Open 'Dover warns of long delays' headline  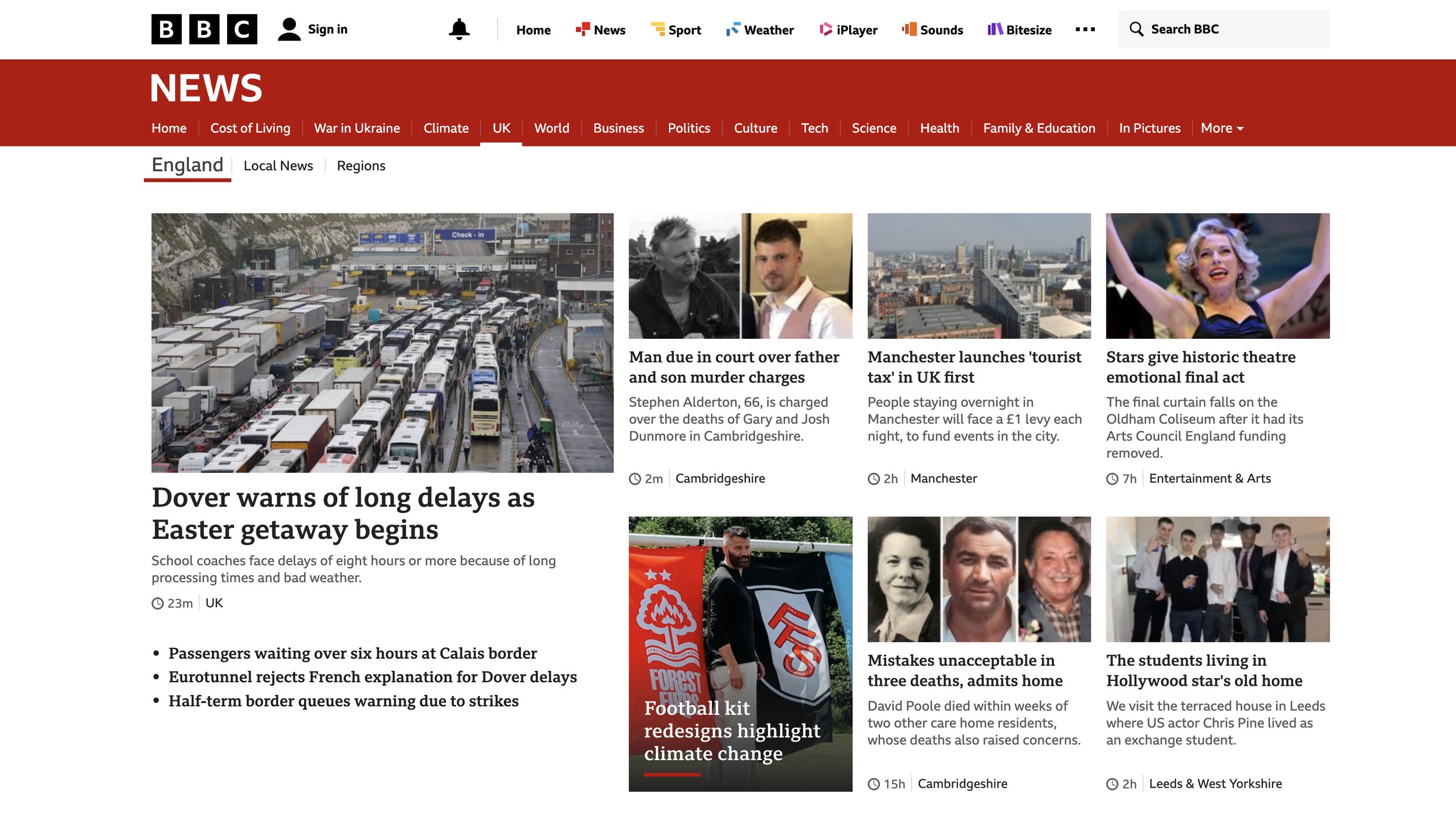tap(343, 513)
